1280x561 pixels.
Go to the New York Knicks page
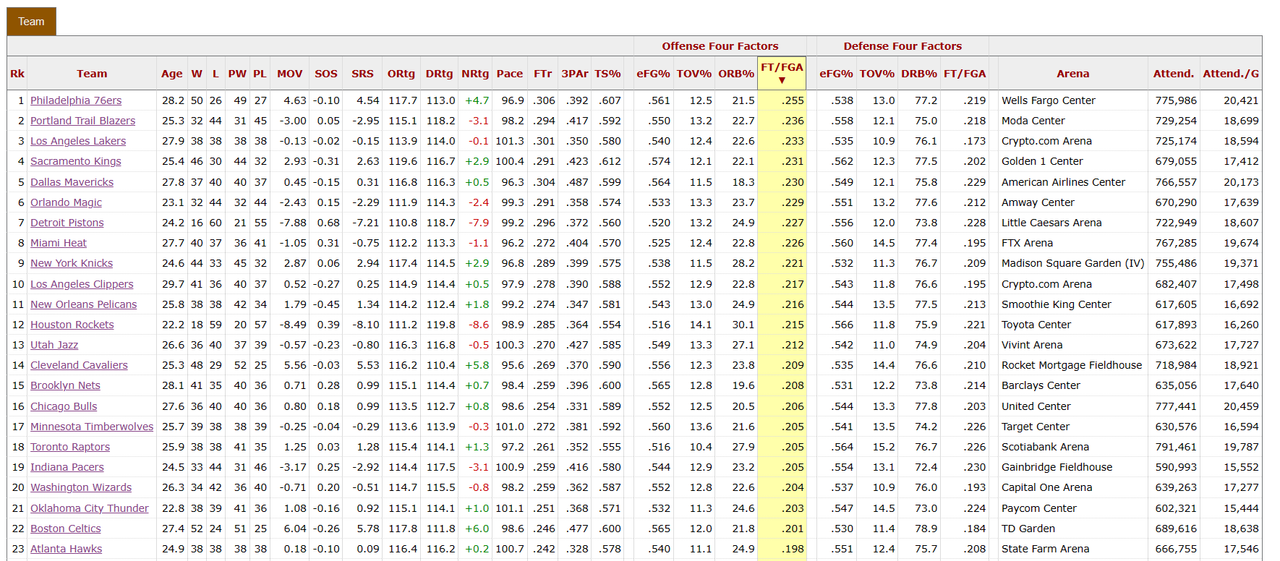[x=70, y=263]
